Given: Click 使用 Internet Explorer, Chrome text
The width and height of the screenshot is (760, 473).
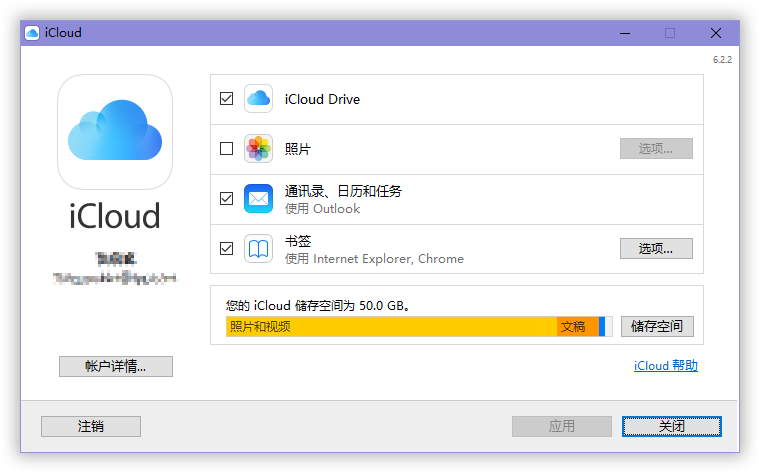Looking at the screenshot, I should [x=374, y=259].
